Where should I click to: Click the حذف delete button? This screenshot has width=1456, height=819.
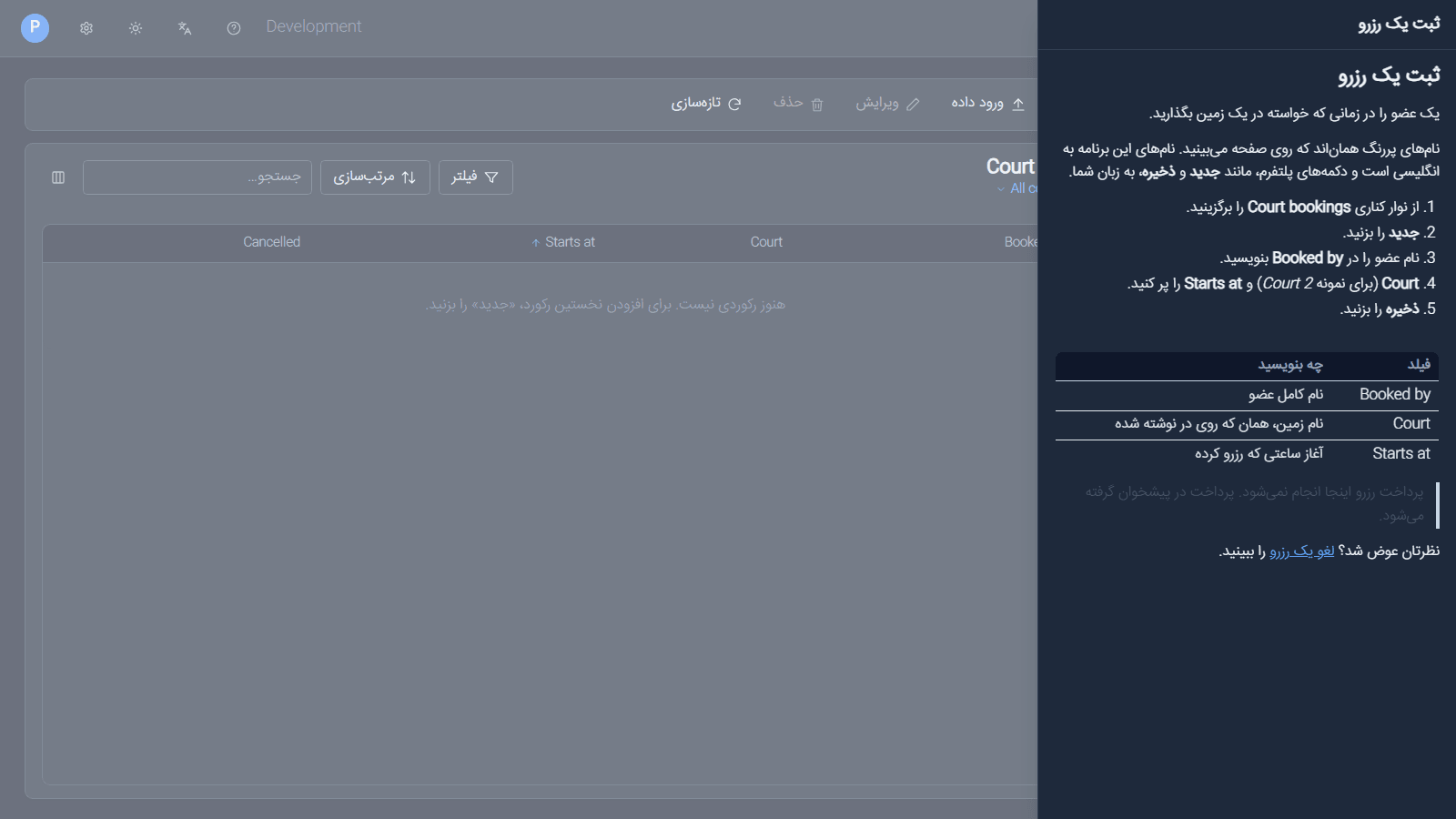pos(798,104)
